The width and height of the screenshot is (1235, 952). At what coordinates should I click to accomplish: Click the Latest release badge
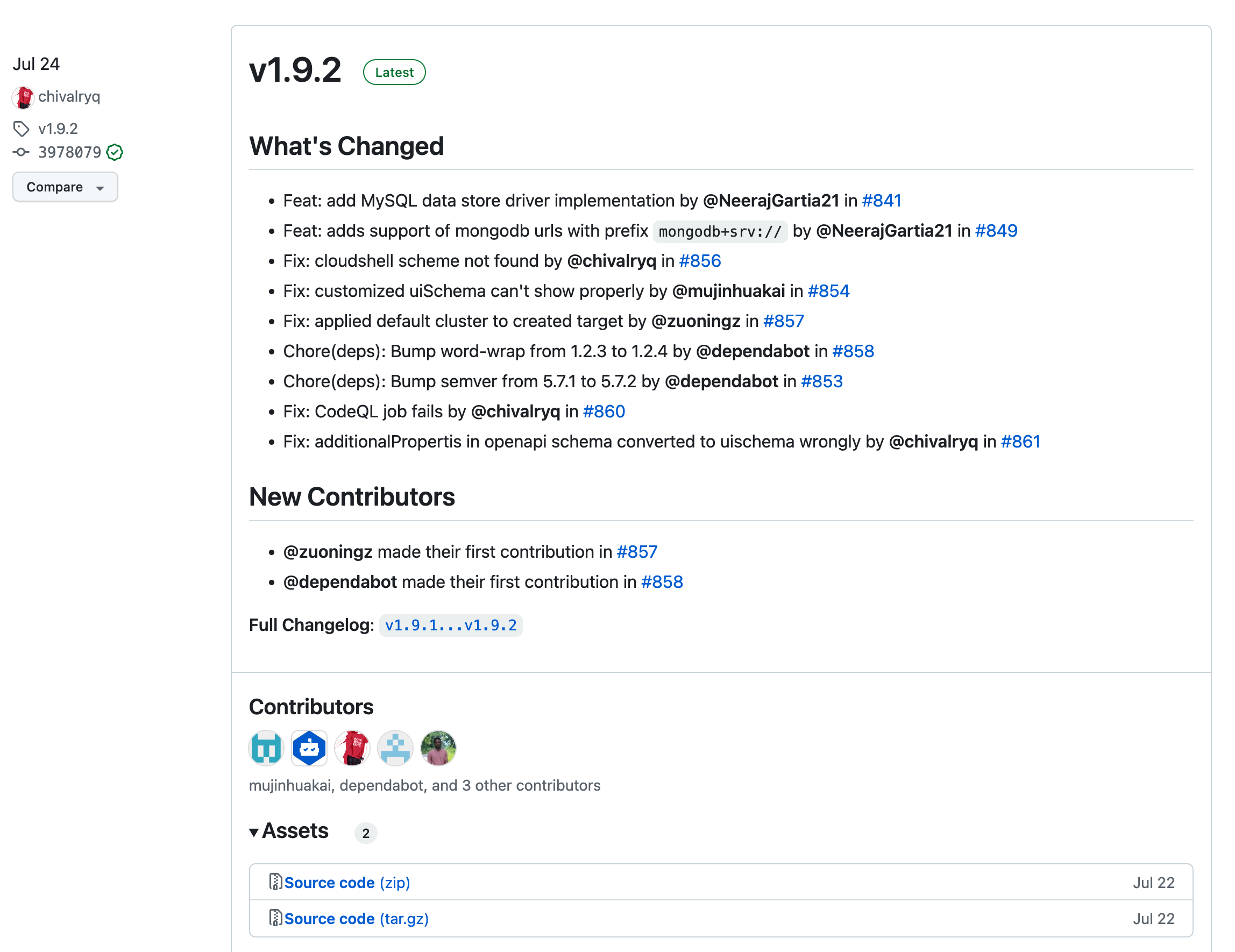pos(394,73)
